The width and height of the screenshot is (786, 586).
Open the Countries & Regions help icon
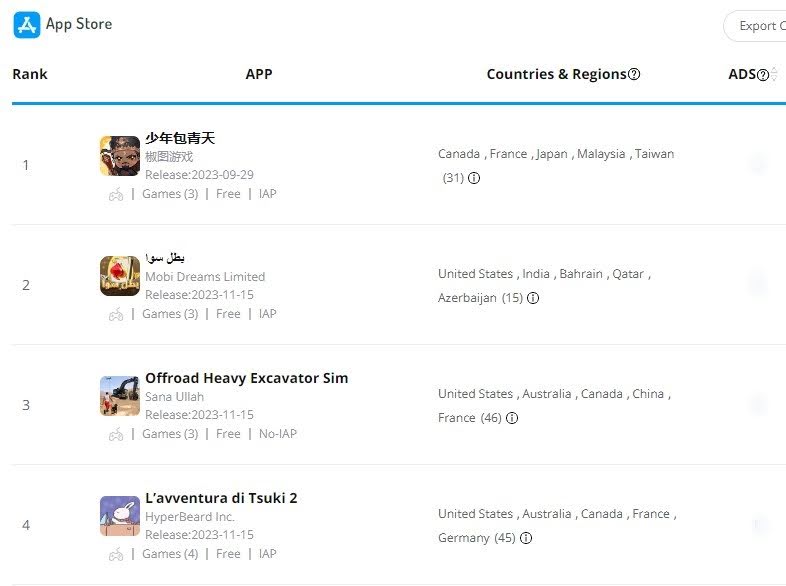(x=634, y=74)
